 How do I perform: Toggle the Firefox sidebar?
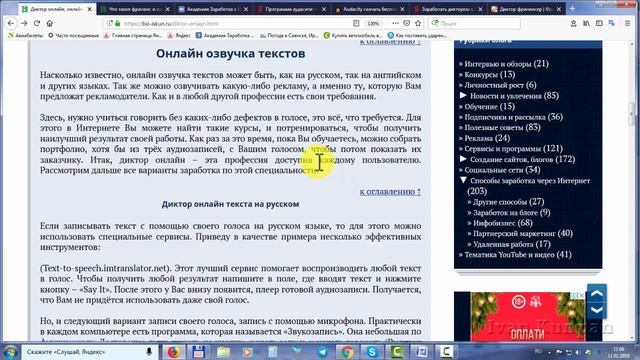(599, 23)
